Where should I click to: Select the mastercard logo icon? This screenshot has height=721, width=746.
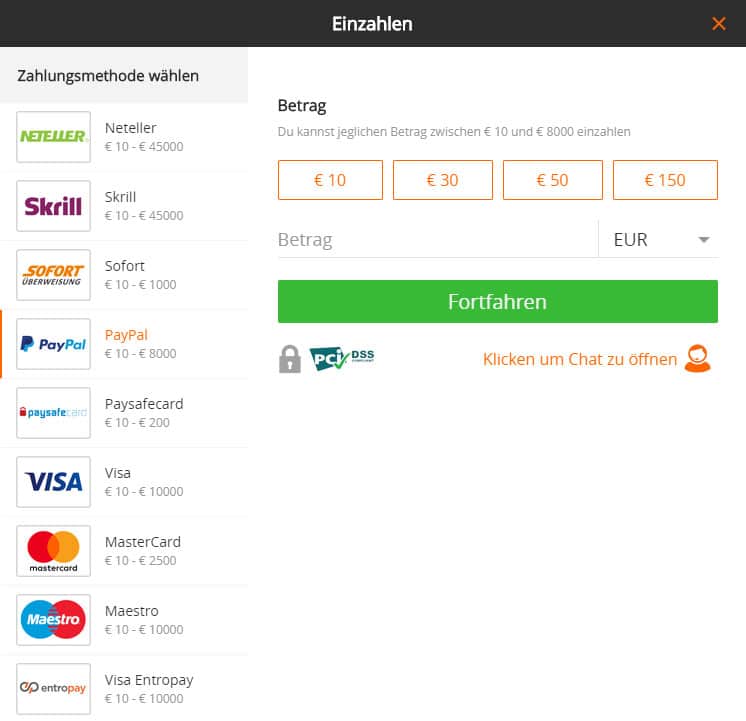tap(53, 551)
